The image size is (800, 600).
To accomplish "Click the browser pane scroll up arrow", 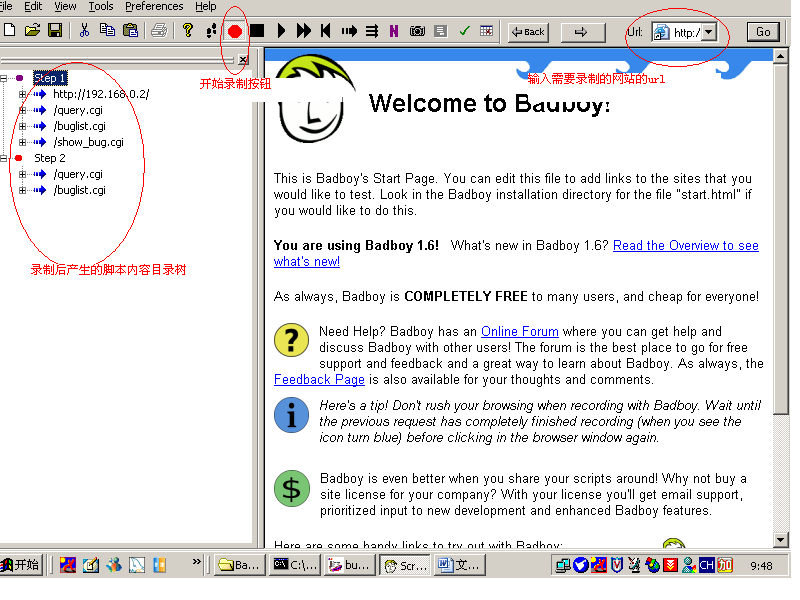I will 781,56.
